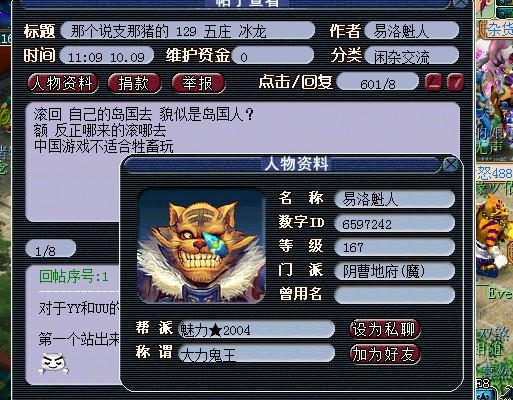The image size is (513, 400).
Task: Click the first red arrow button beside 601/8
Action: click(433, 82)
